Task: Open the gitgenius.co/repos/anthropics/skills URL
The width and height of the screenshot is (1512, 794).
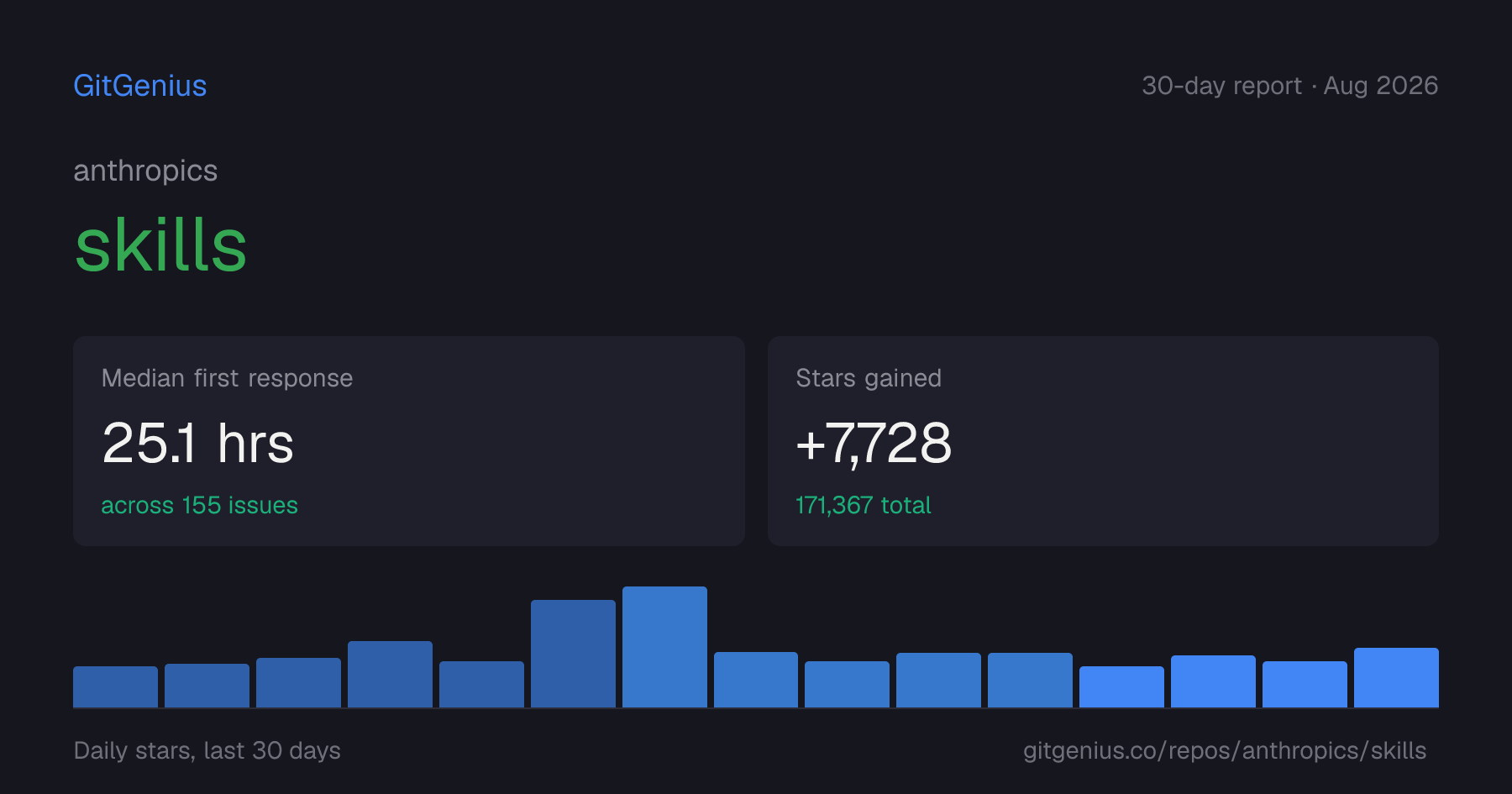Action: [1225, 750]
